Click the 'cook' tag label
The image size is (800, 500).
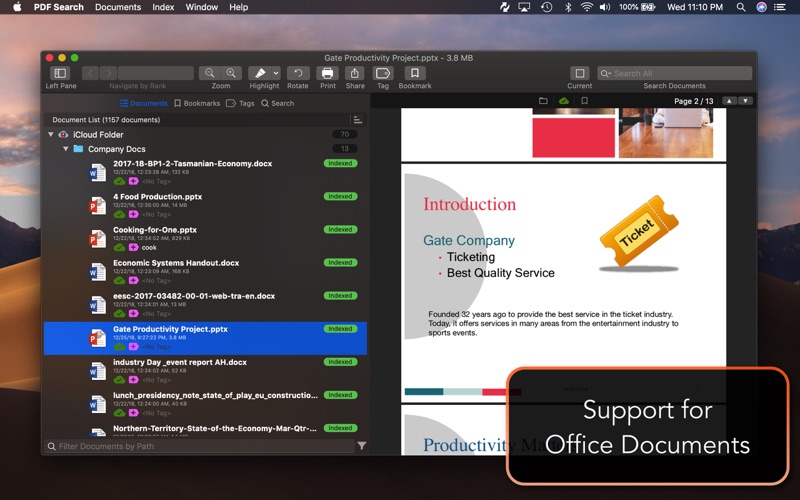click(x=149, y=247)
